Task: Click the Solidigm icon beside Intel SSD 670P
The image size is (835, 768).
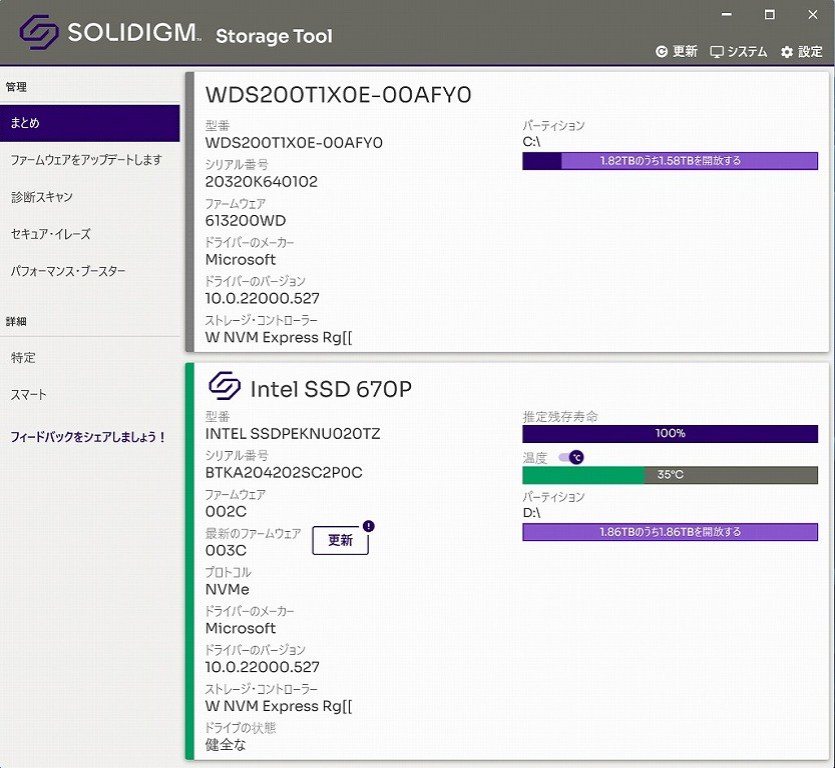Action: click(x=224, y=386)
